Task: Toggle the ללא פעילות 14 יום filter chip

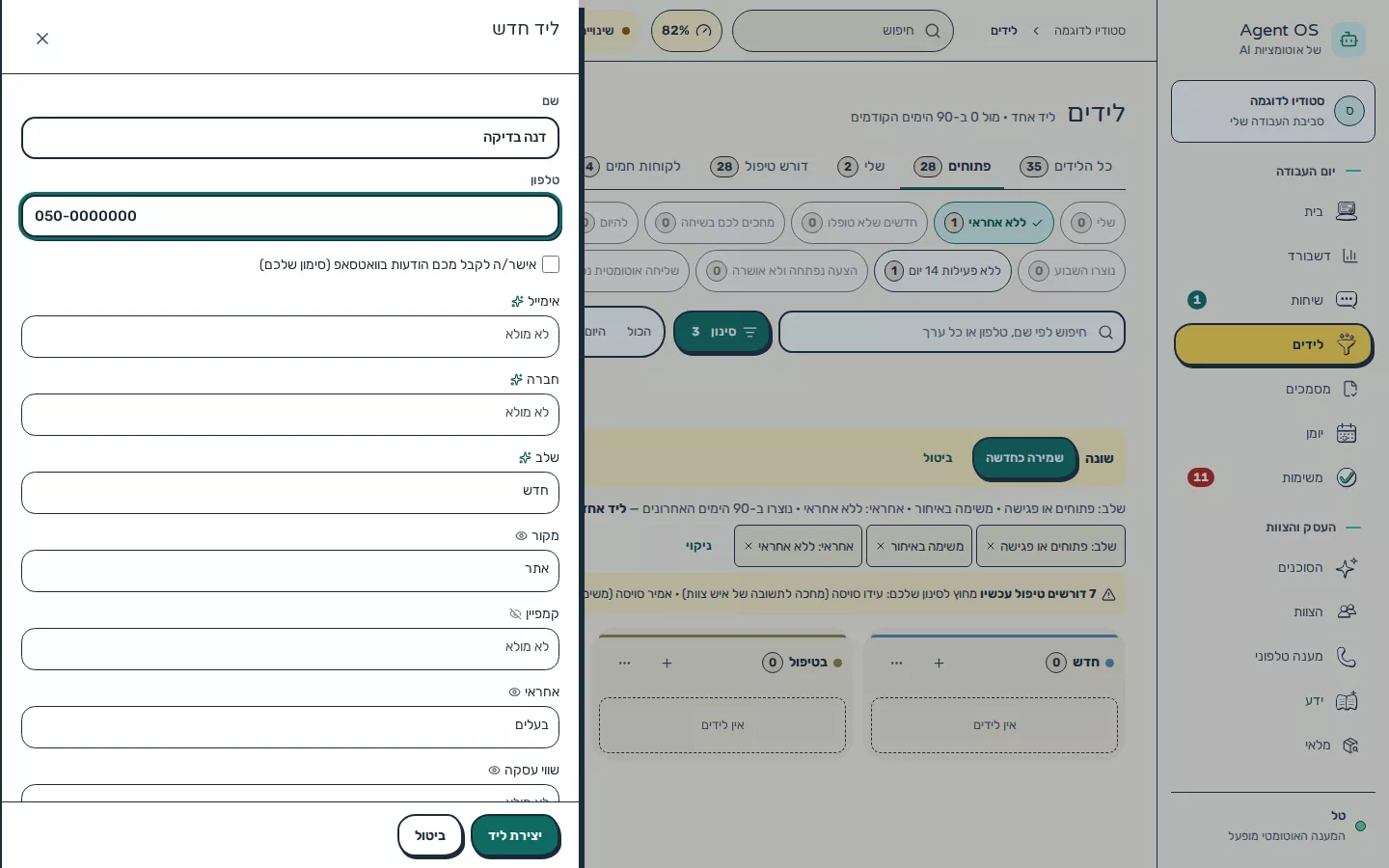Action: coord(942,271)
